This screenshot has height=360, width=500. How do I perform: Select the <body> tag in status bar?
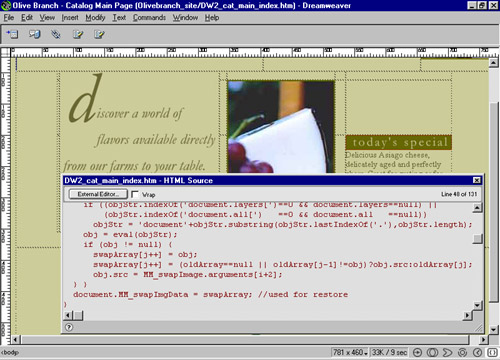click(x=10, y=352)
